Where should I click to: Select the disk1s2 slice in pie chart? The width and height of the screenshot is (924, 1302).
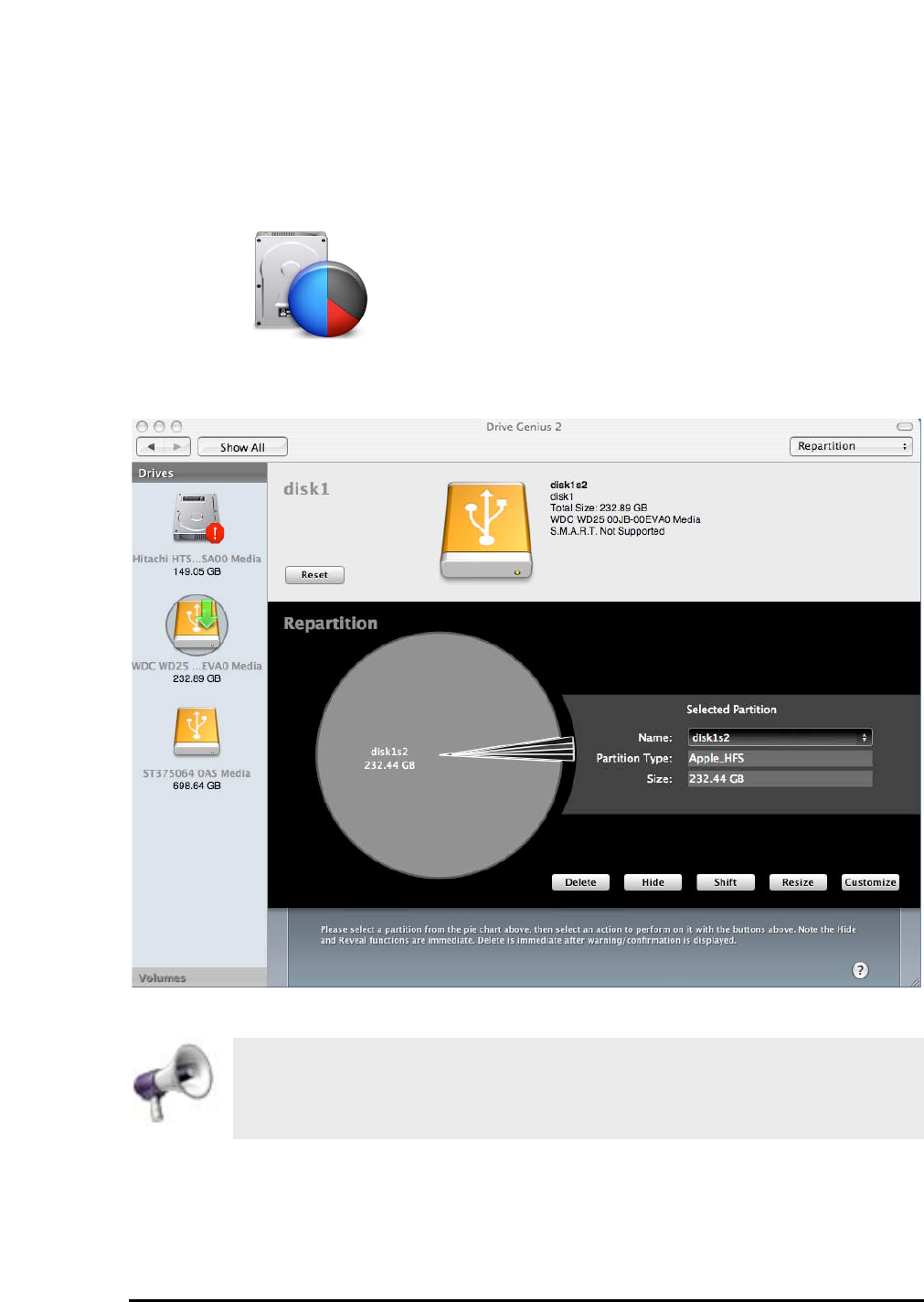pyautogui.click(x=389, y=758)
